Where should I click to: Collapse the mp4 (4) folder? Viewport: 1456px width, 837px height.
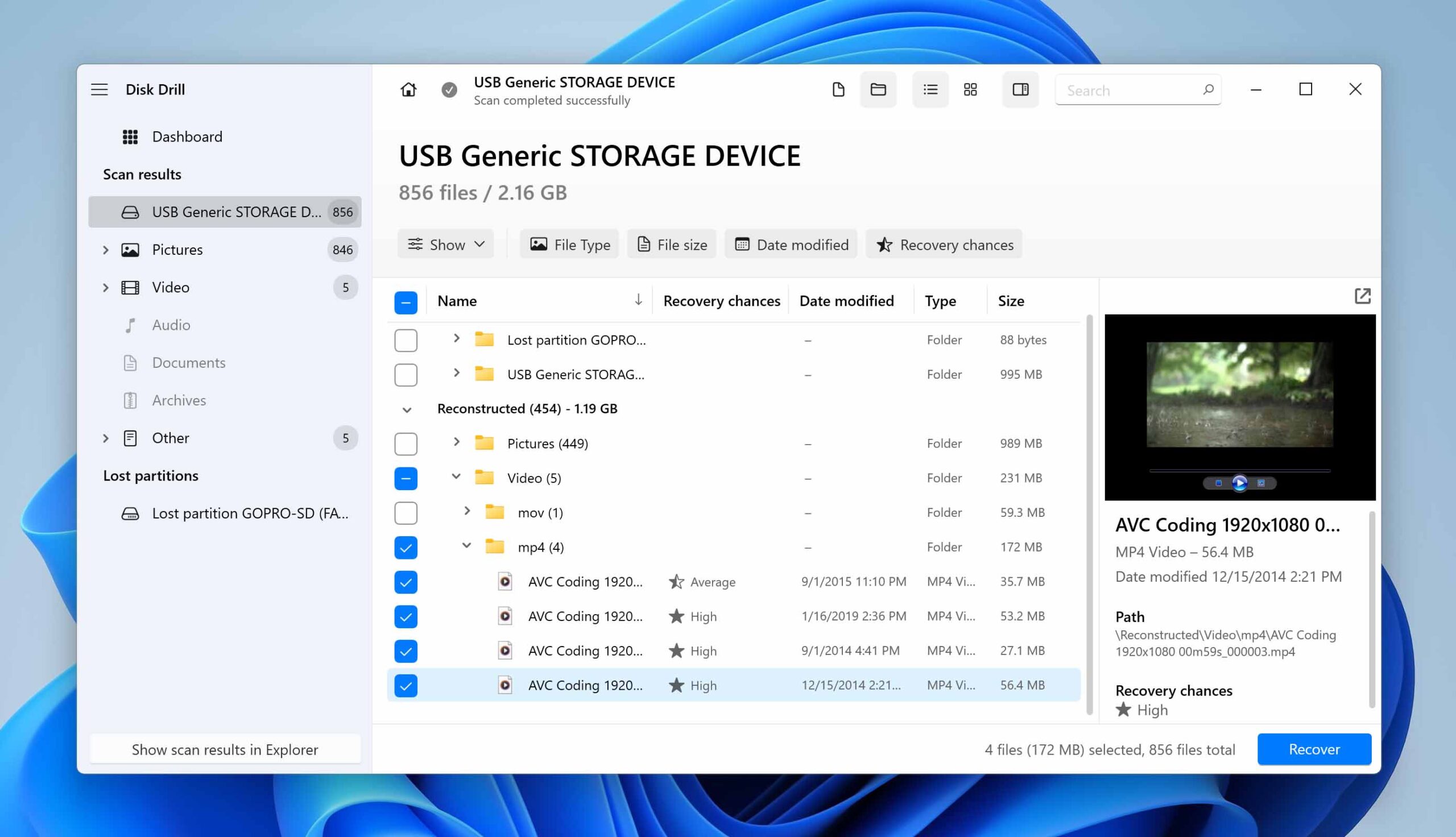point(467,545)
